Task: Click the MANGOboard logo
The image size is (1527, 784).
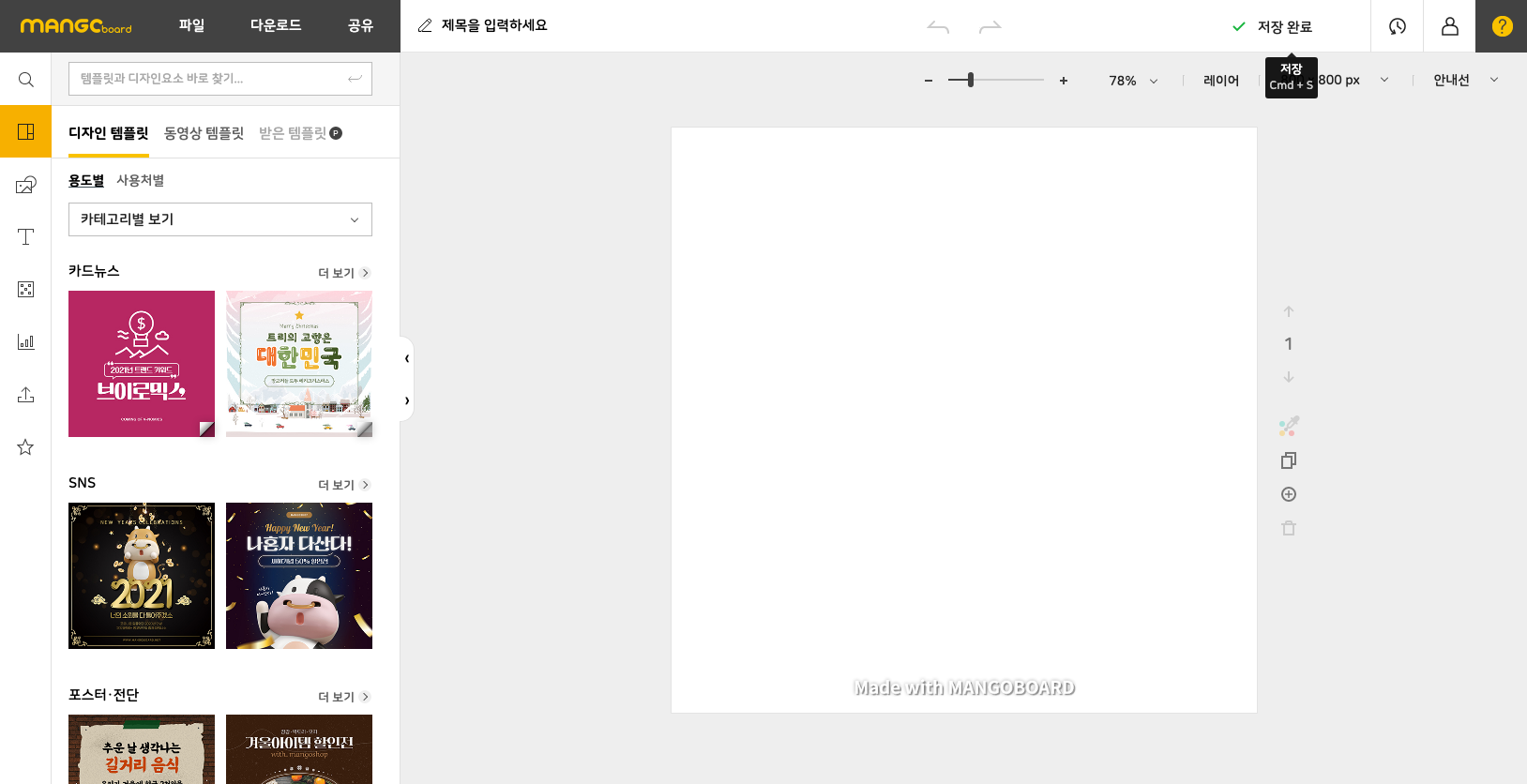Action: click(76, 26)
